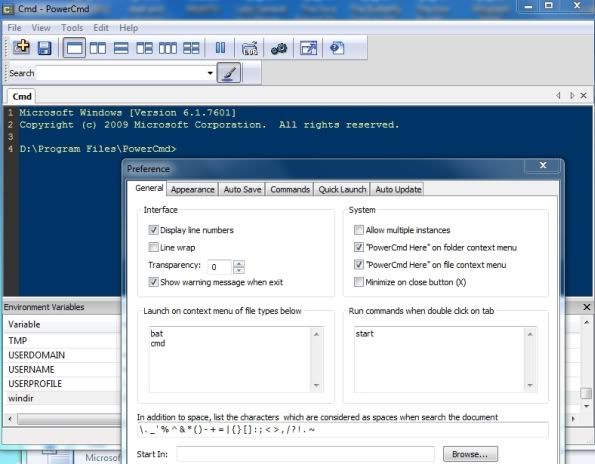
Task: Select the windir variable row
Action: [x=63, y=398]
